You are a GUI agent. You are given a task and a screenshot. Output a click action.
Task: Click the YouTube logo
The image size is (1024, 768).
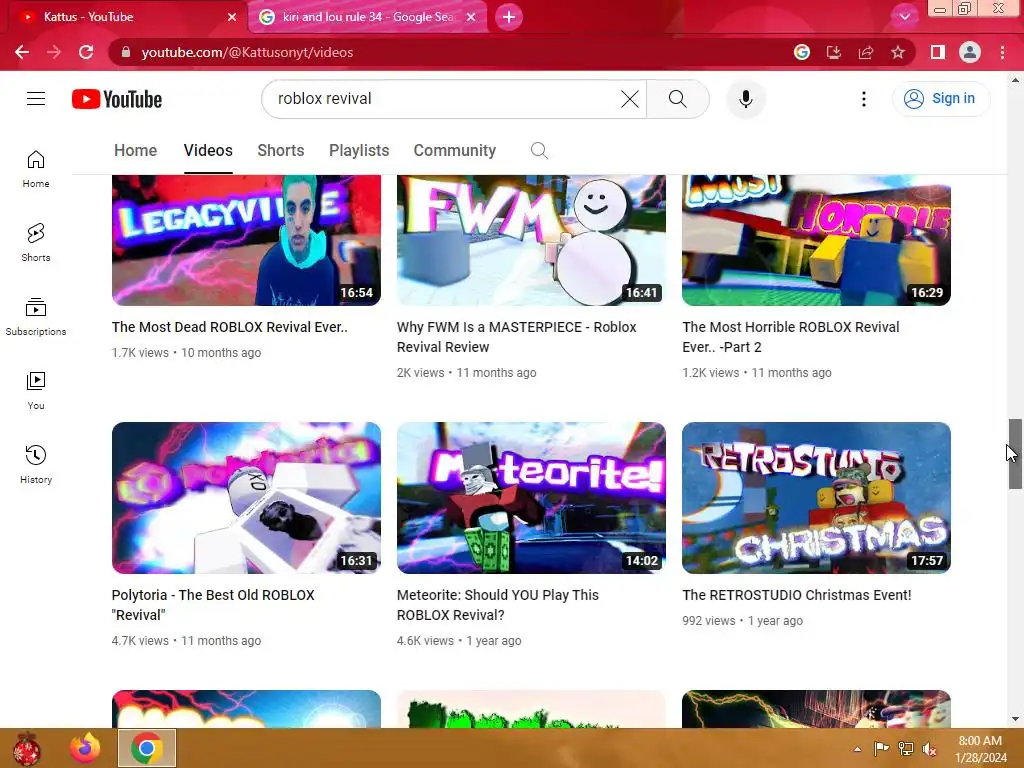117,99
